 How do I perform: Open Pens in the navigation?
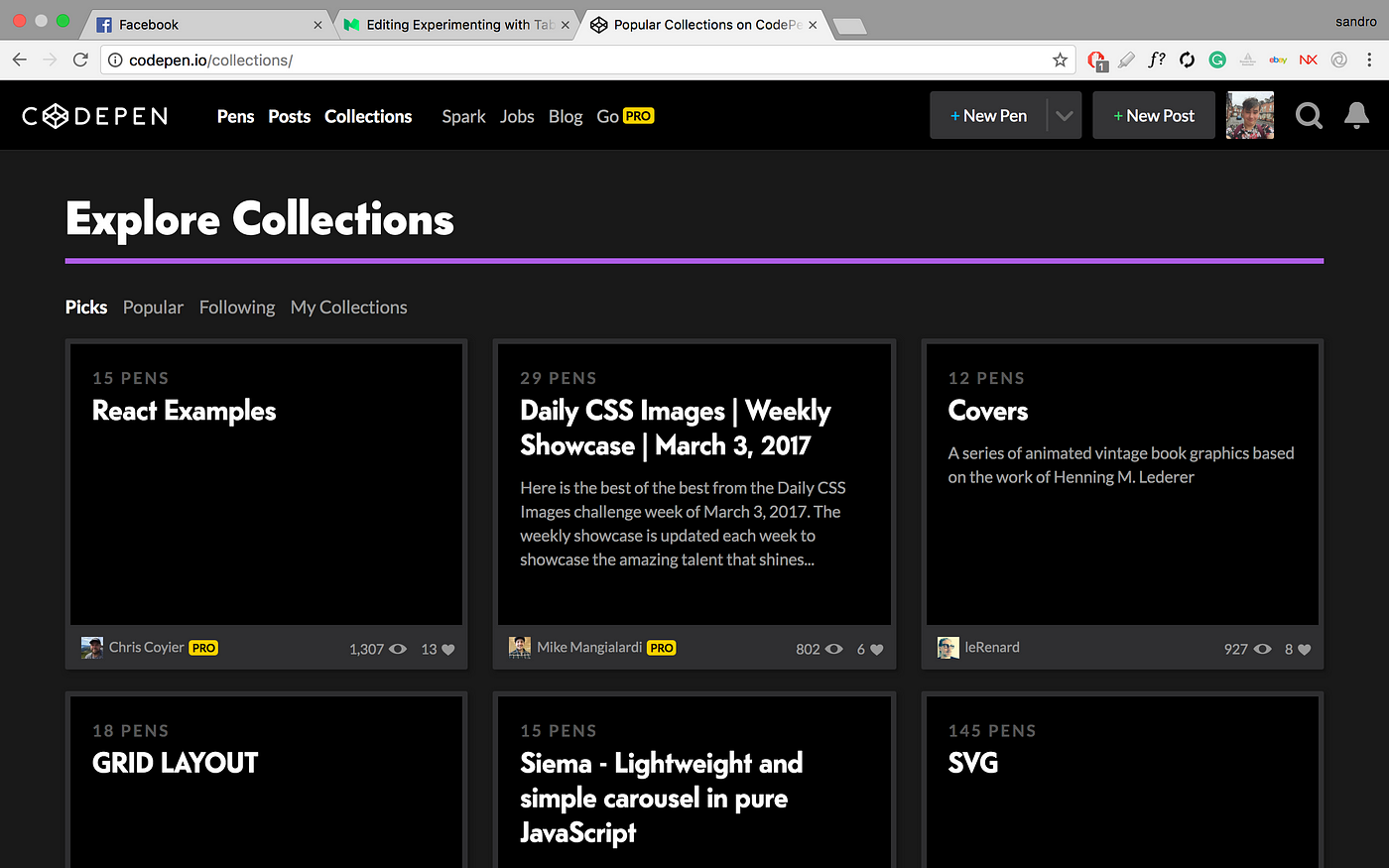pos(235,116)
